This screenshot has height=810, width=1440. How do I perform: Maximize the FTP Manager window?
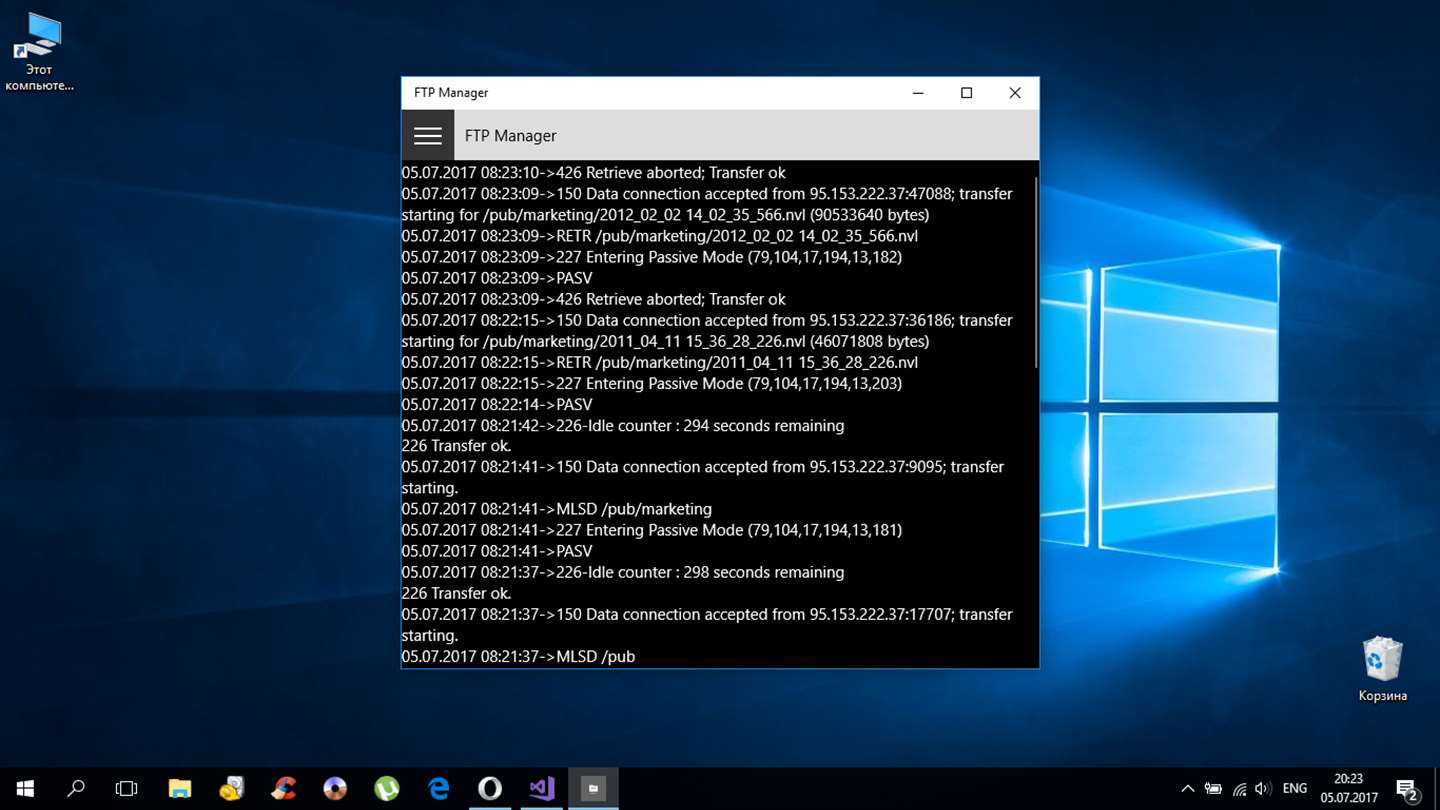pos(966,93)
